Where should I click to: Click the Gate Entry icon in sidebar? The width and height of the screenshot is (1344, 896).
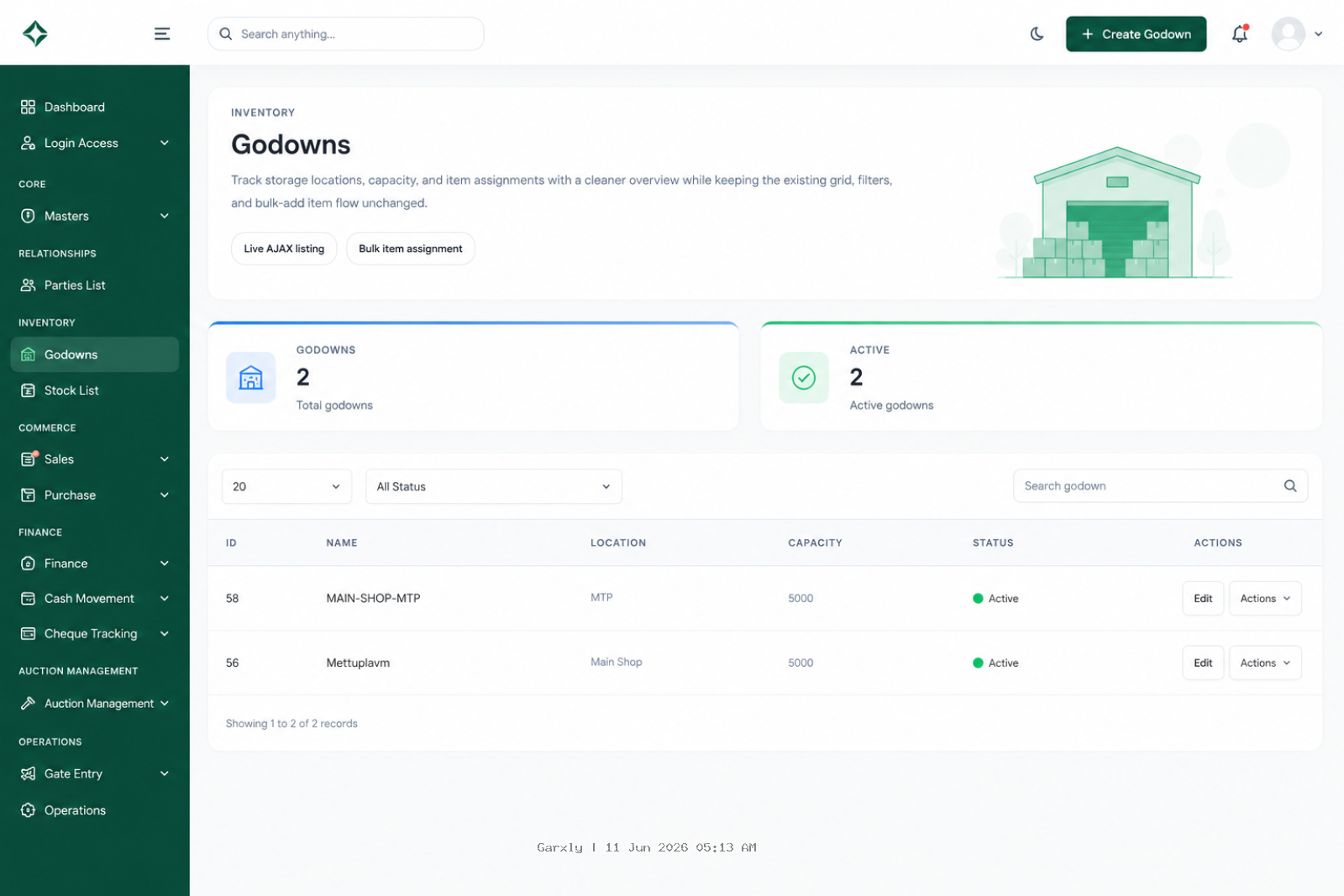[x=28, y=773]
